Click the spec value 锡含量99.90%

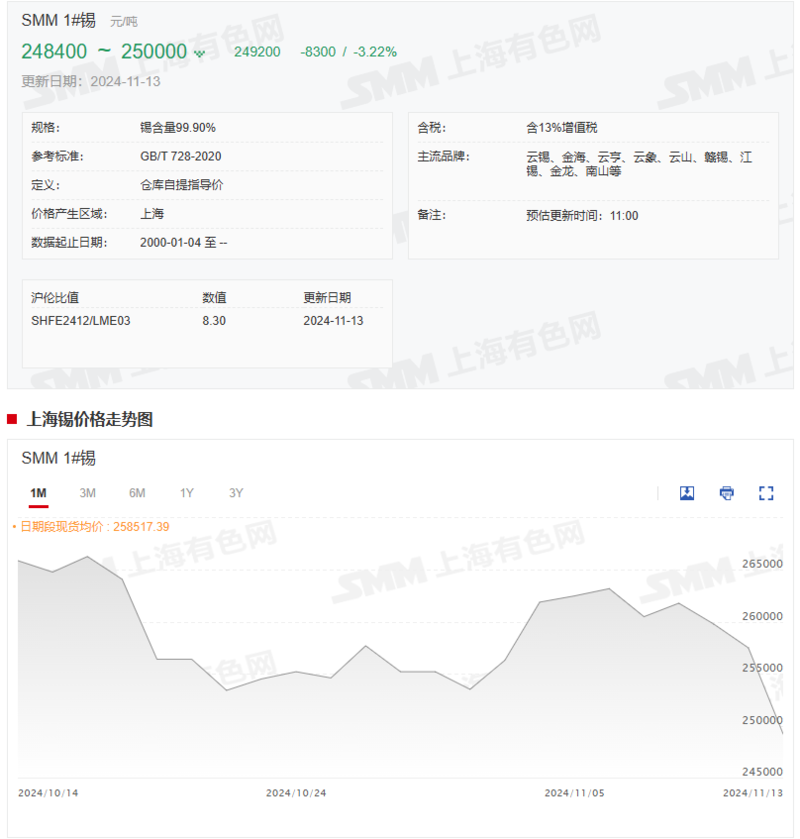coord(178,128)
